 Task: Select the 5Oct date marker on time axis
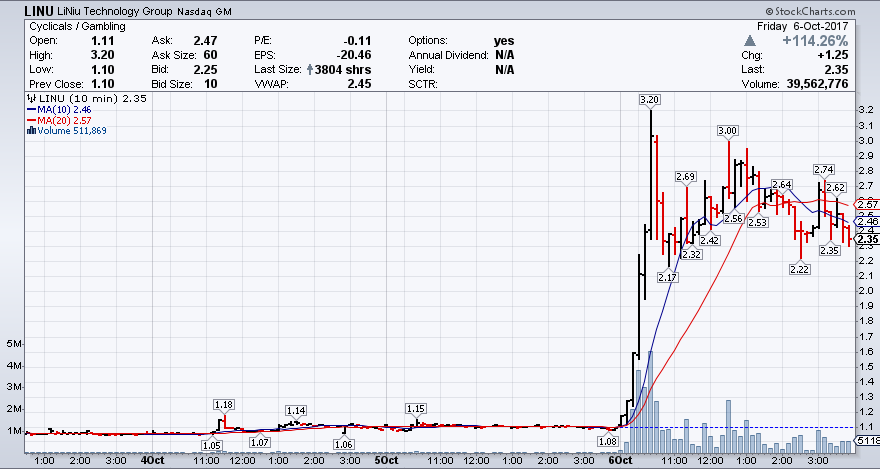[386, 461]
